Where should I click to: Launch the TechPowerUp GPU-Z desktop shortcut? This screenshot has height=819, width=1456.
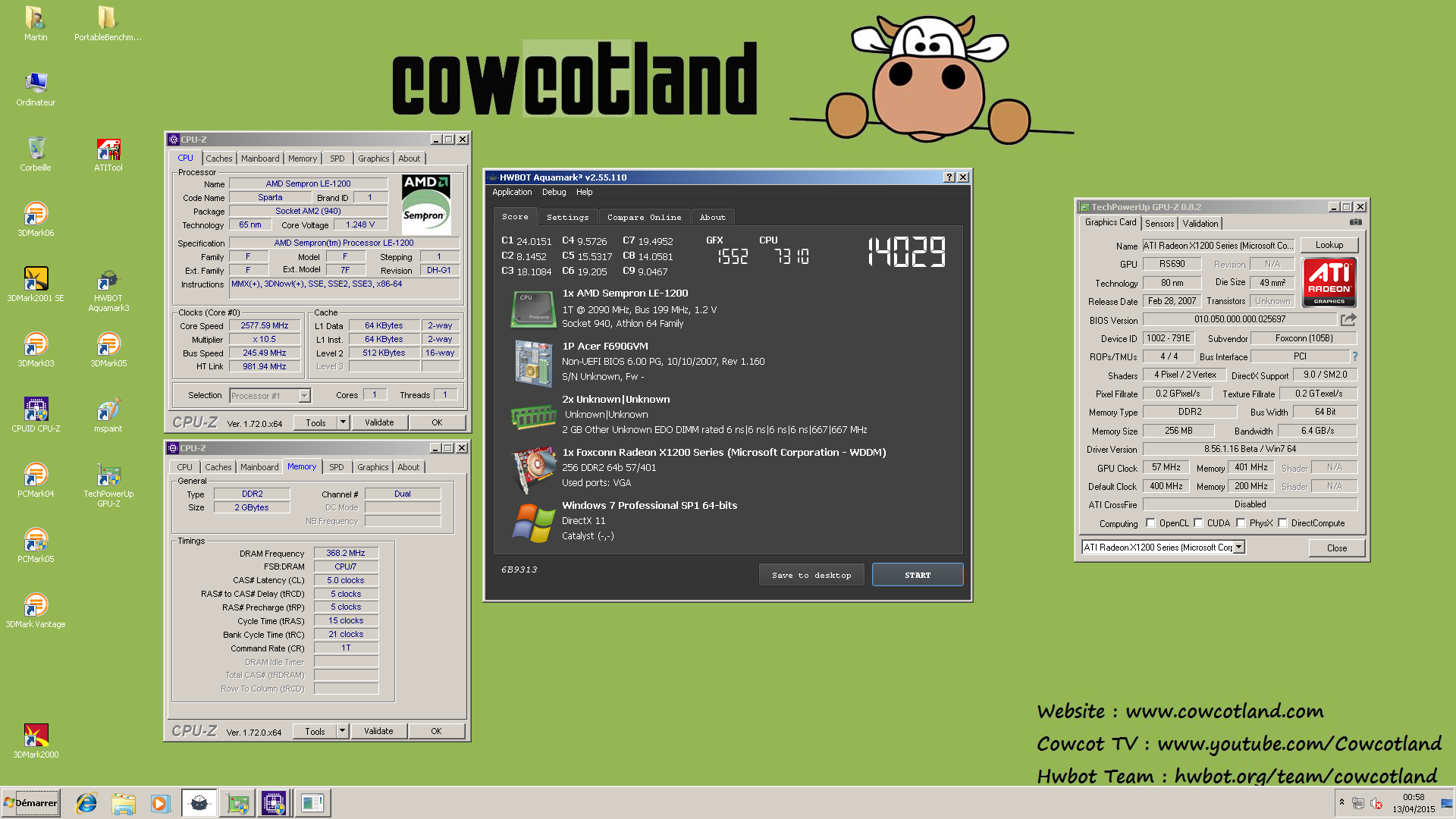click(x=108, y=484)
